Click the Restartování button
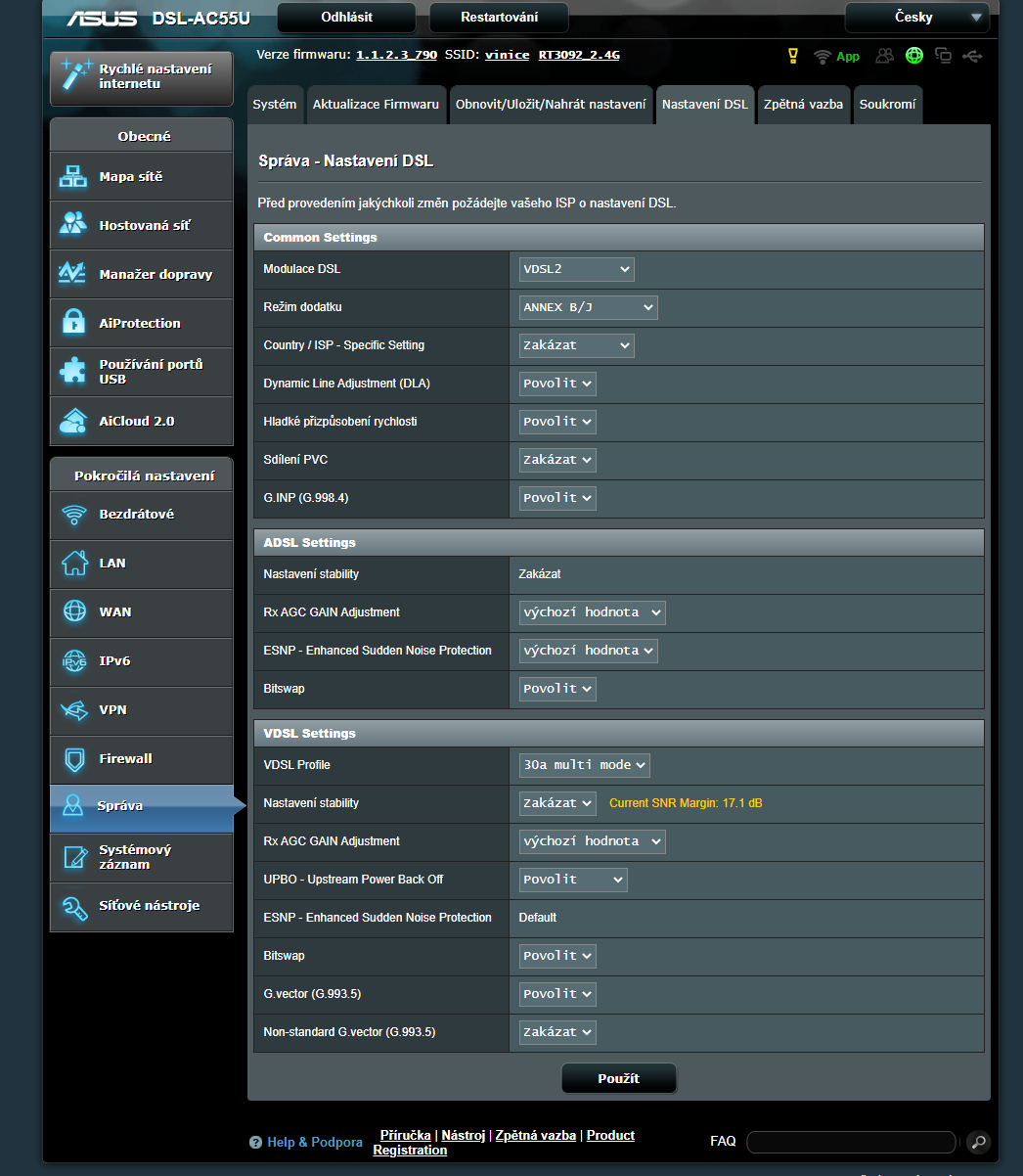 (x=499, y=18)
